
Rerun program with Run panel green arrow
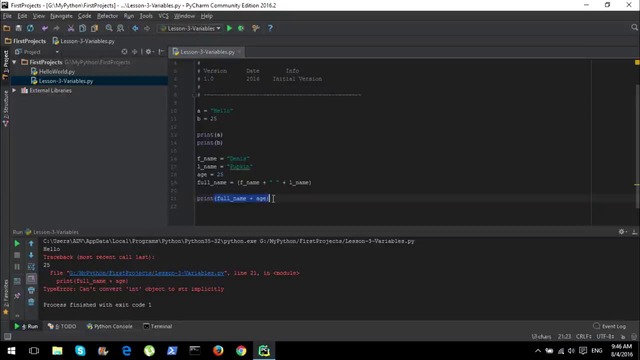pos(17,244)
